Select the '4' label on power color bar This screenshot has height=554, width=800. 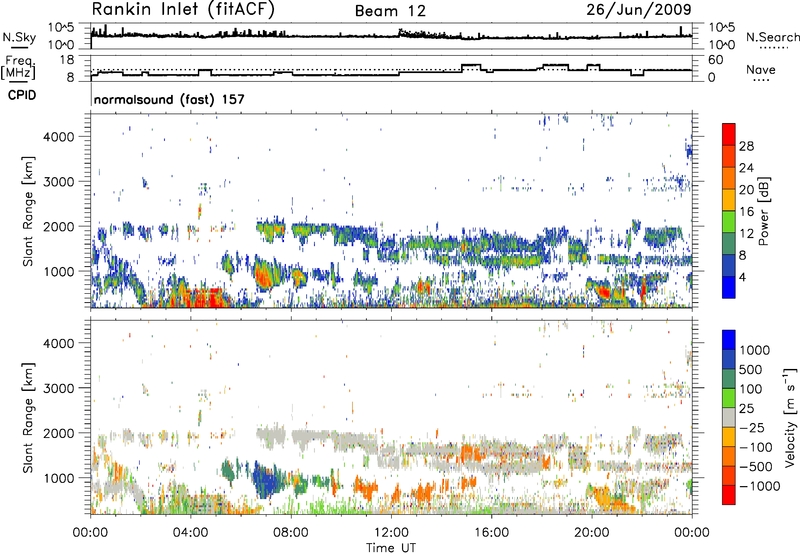coord(742,278)
